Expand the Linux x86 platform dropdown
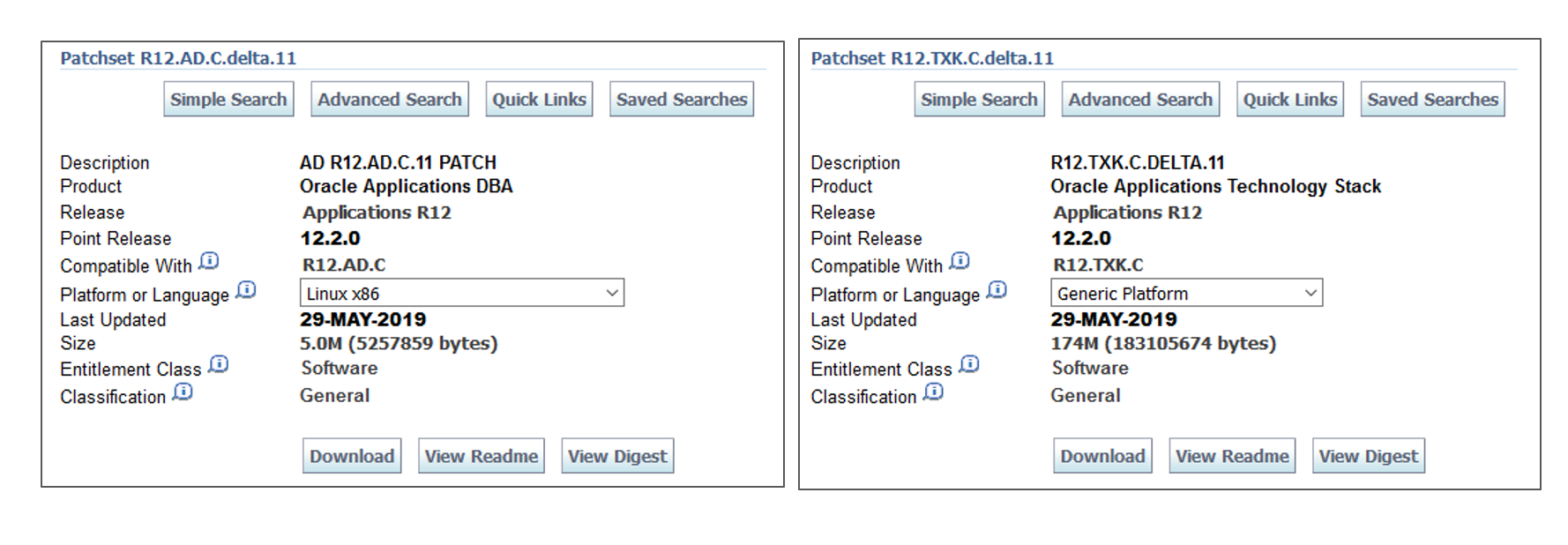Image resolution: width=1568 pixels, height=545 pixels. point(461,294)
